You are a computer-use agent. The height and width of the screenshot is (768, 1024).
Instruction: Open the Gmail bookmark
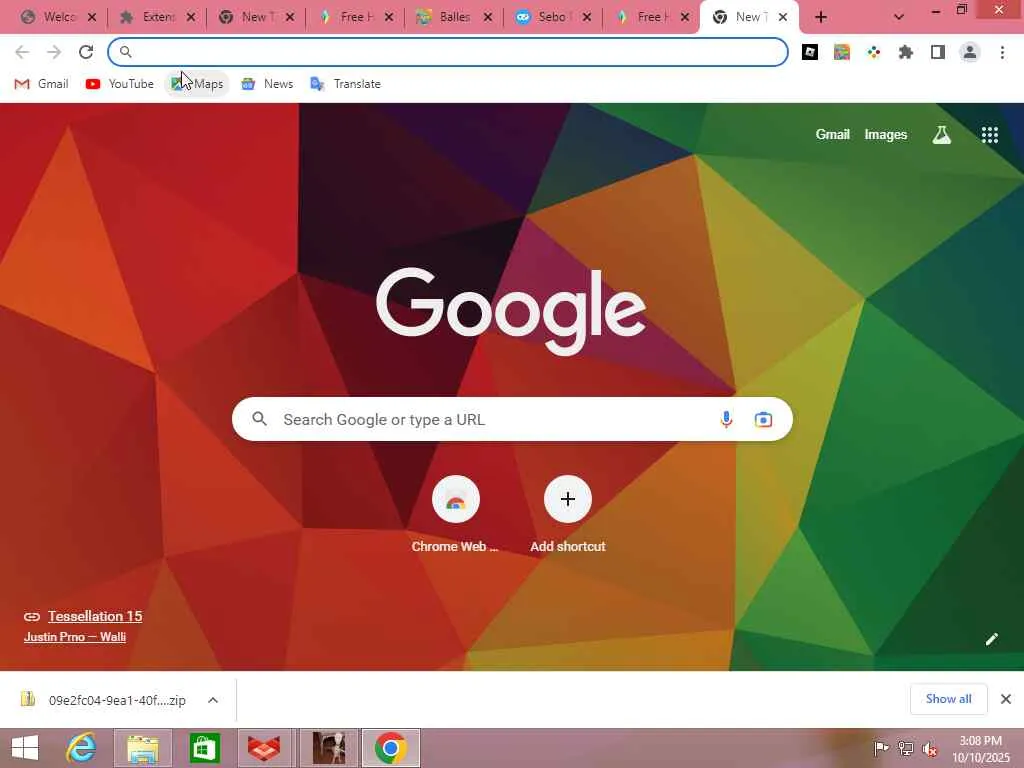41,84
